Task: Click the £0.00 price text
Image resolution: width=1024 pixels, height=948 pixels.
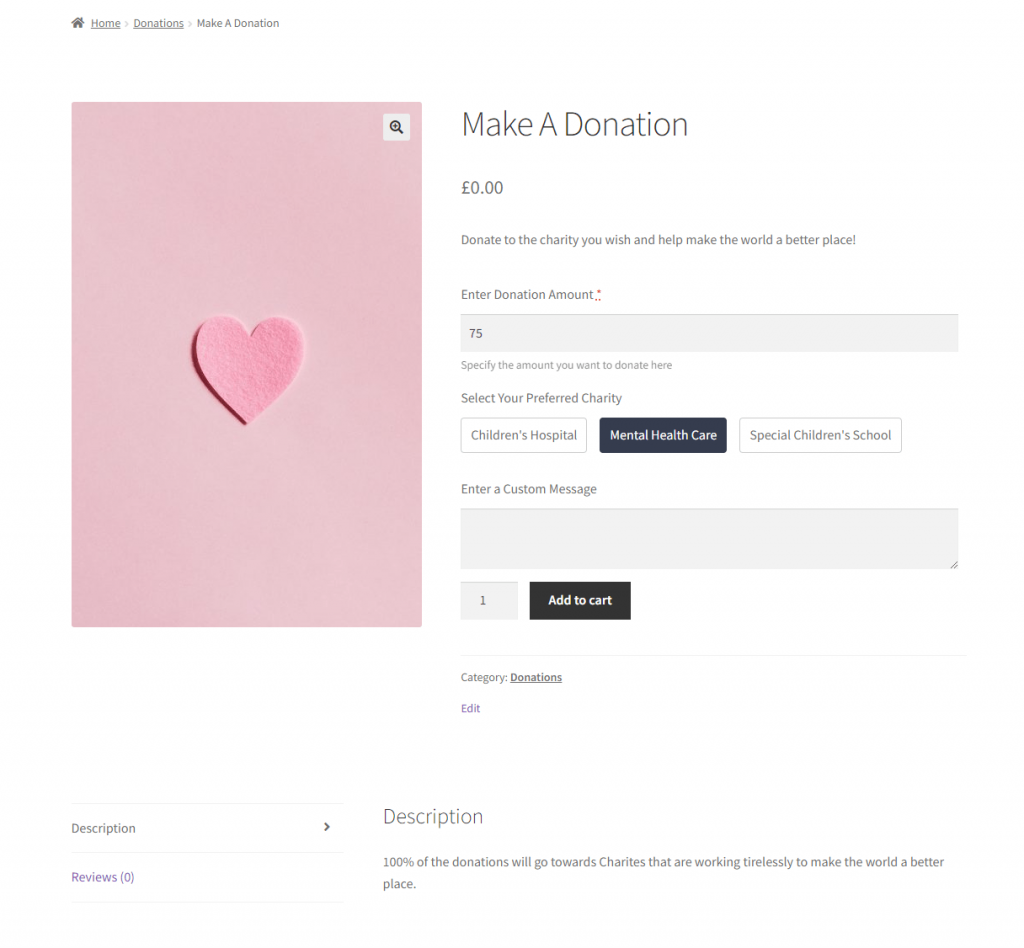Action: tap(482, 187)
